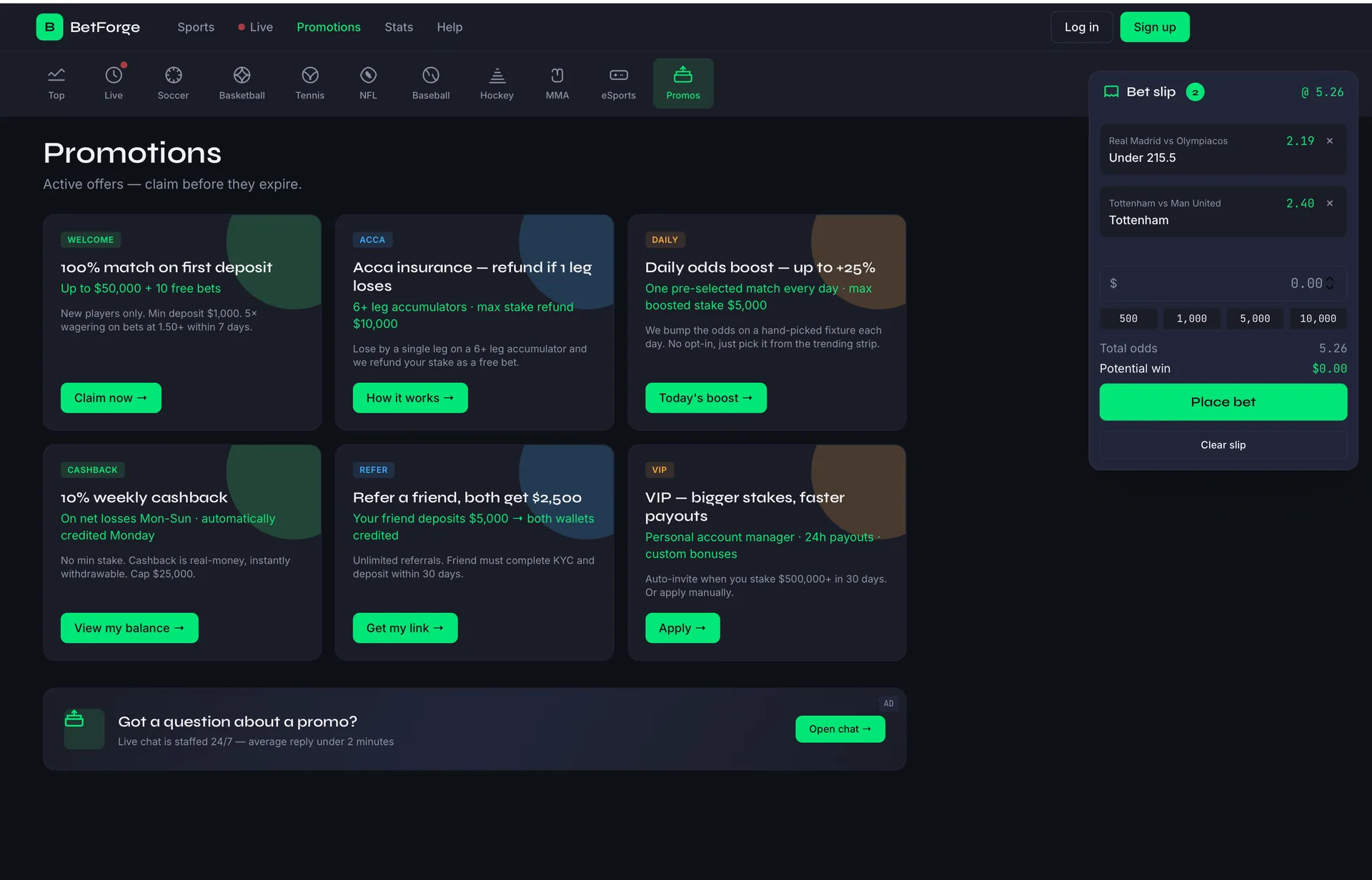Screen dimensions: 1372x880
Task: Click Get my link for referrals
Action: click(x=405, y=628)
